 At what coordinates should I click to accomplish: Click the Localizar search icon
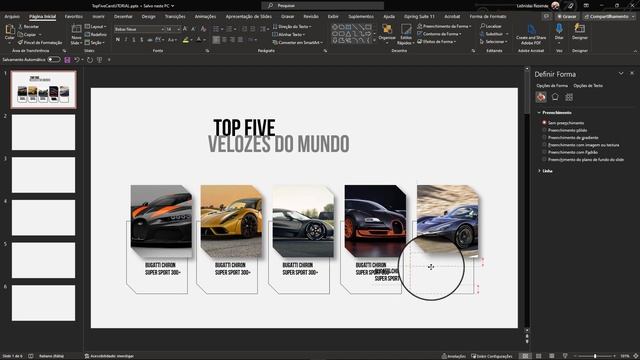(483, 26)
